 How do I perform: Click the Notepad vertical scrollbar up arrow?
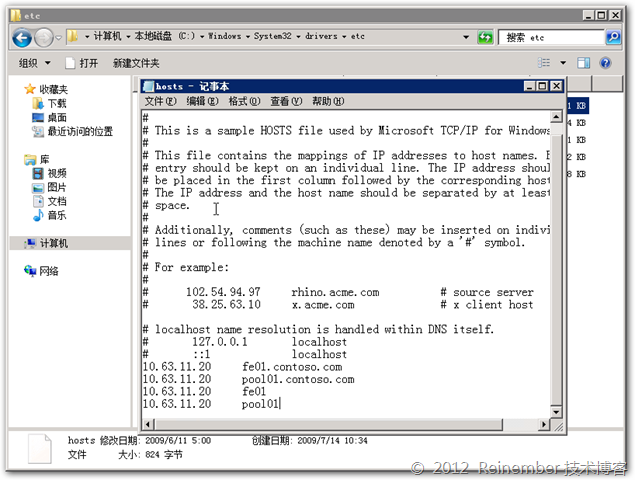[x=556, y=117]
